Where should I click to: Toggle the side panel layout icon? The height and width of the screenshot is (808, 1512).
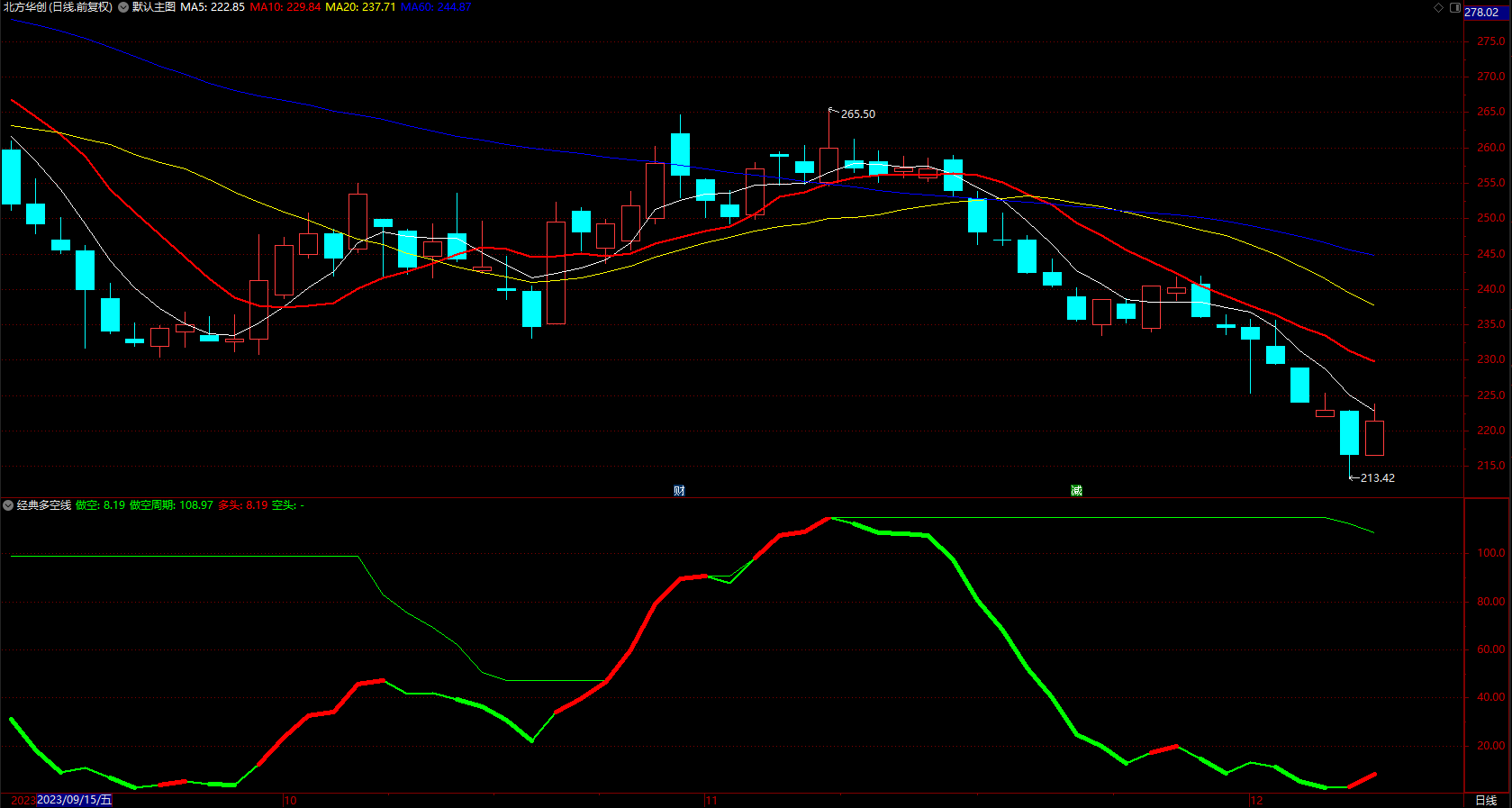pyautogui.click(x=1455, y=7)
